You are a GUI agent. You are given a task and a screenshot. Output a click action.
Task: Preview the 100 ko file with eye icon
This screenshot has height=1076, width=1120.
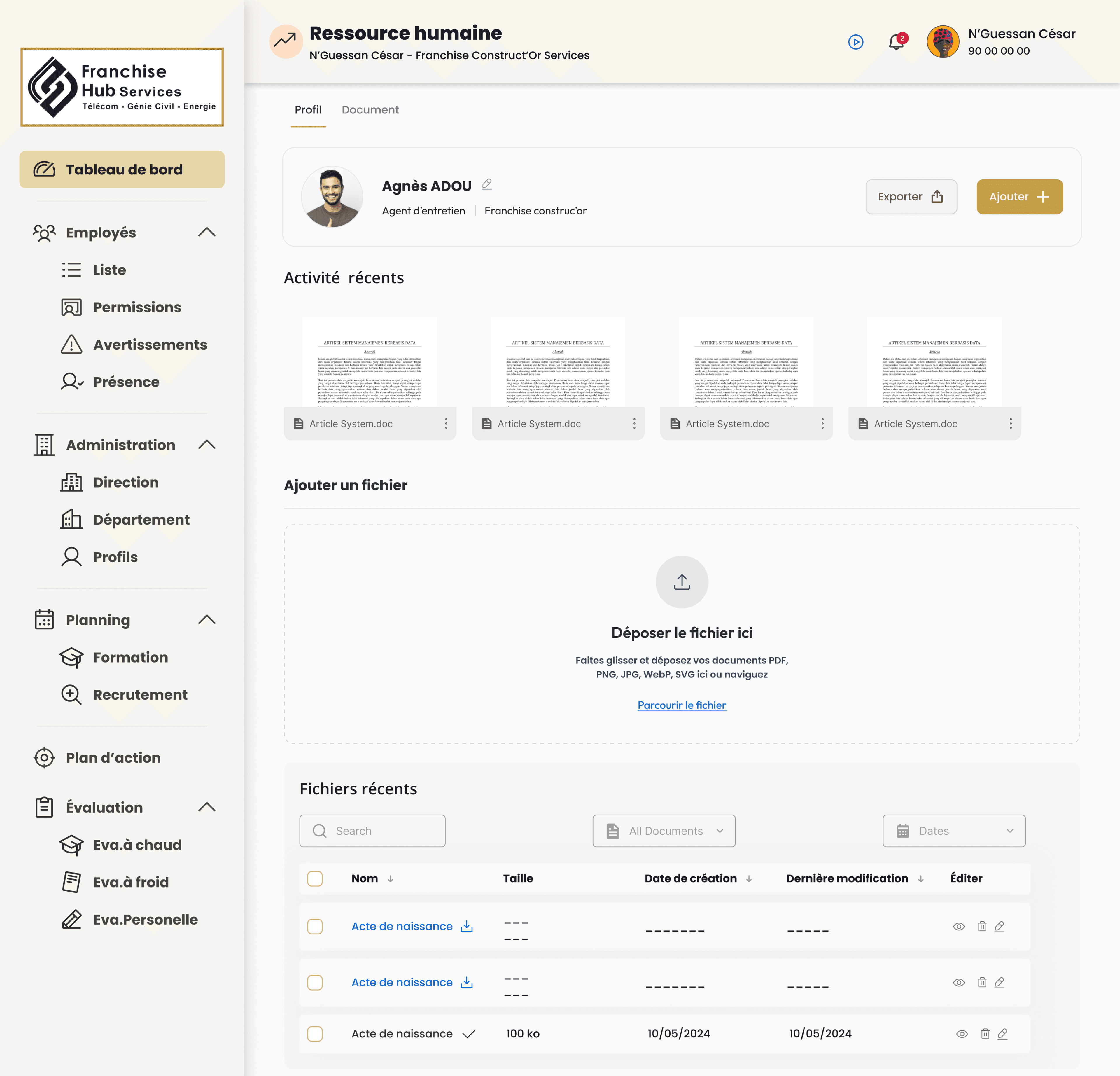click(962, 1034)
